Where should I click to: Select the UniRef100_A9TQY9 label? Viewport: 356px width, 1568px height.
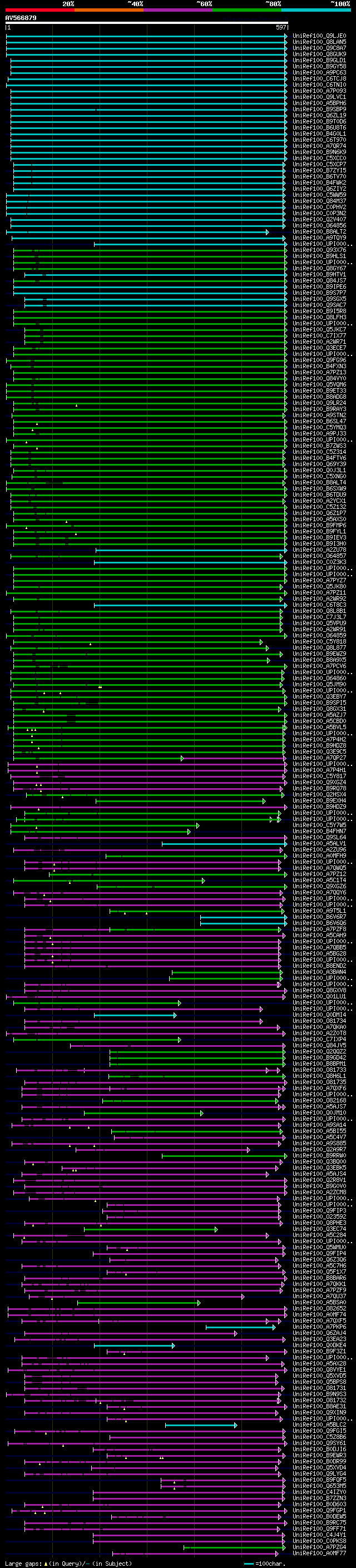coord(319,238)
